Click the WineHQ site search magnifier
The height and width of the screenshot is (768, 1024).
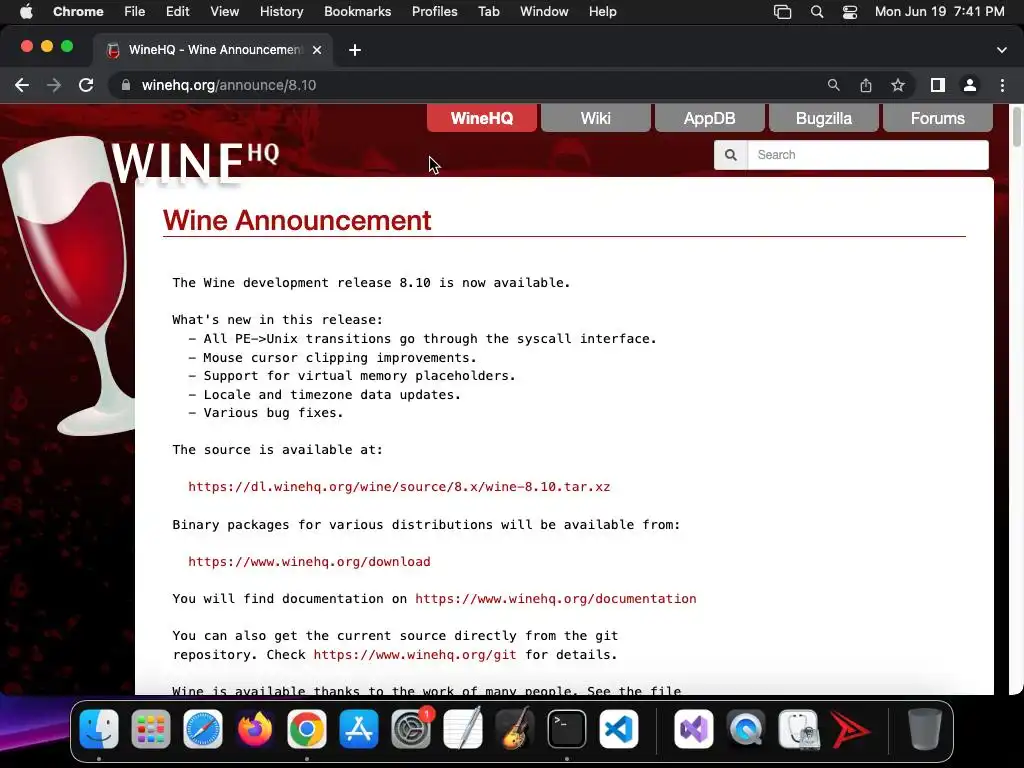click(731, 155)
